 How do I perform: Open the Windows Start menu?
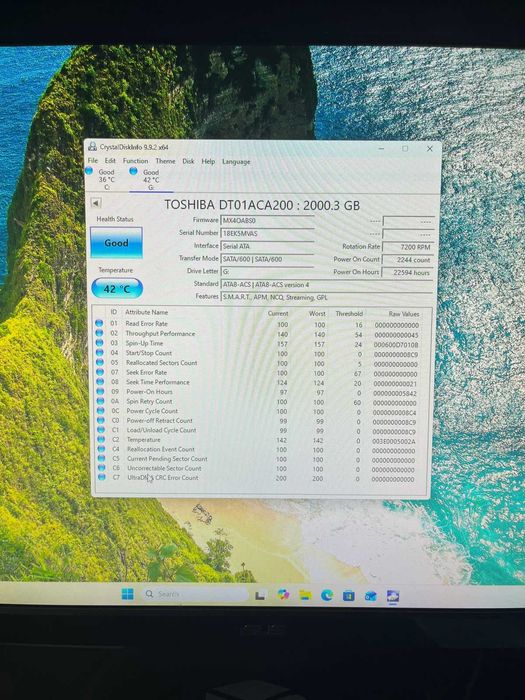coord(127,594)
